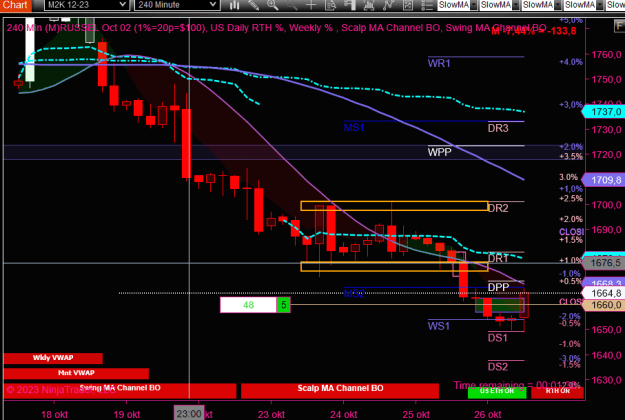The height and width of the screenshot is (420, 625).
Task: Click the DR3 pivot label
Action: [x=498, y=128]
